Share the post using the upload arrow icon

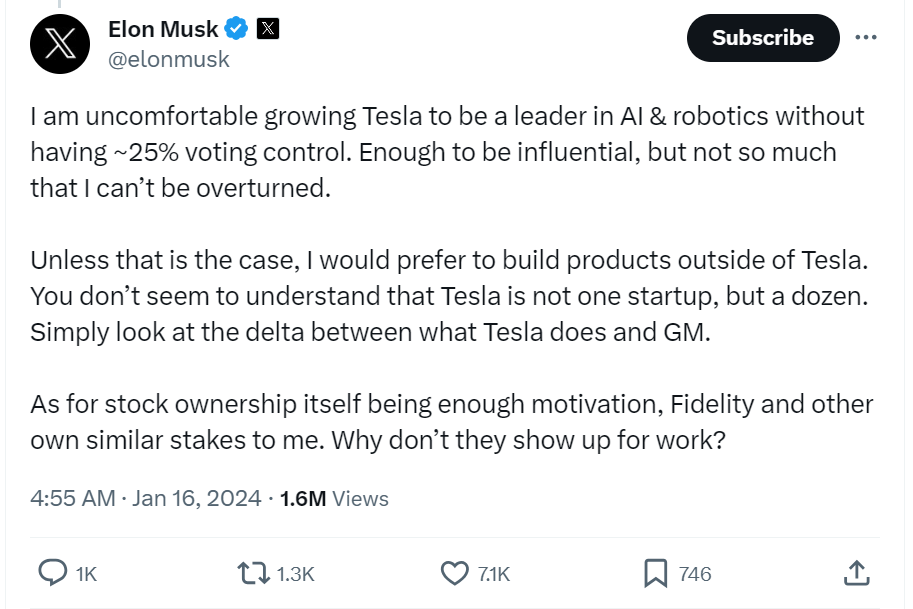pyautogui.click(x=857, y=573)
